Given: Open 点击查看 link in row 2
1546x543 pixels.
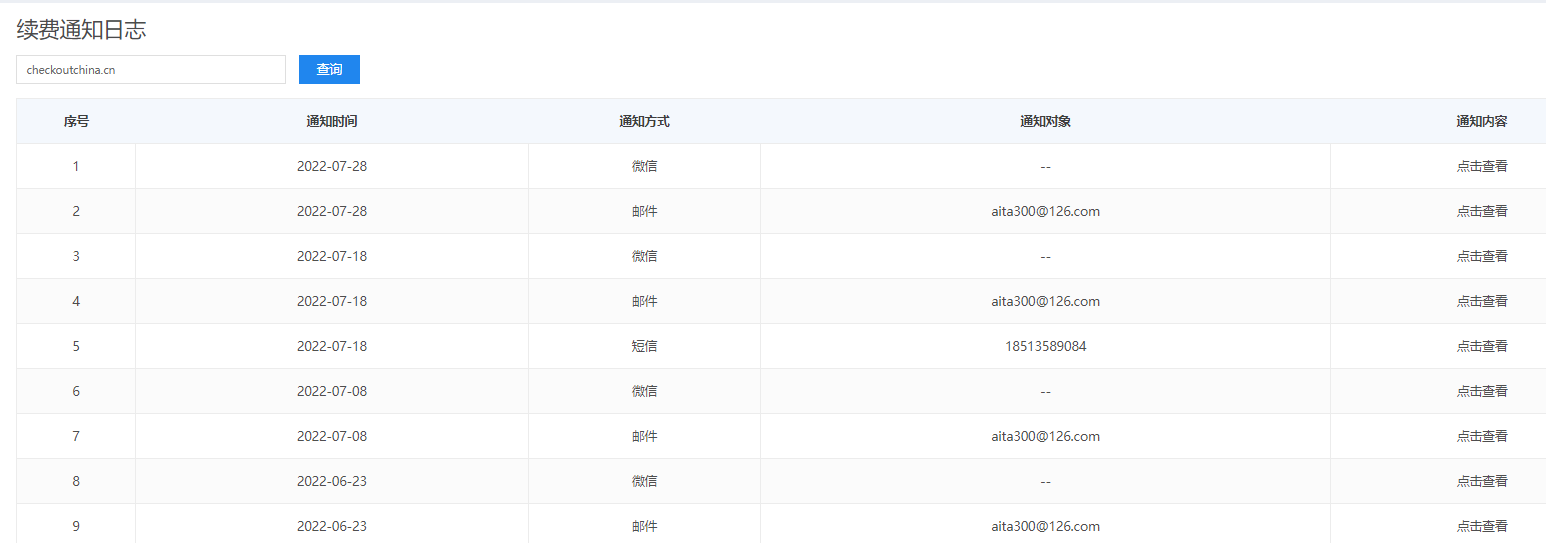Looking at the screenshot, I should tap(1481, 212).
